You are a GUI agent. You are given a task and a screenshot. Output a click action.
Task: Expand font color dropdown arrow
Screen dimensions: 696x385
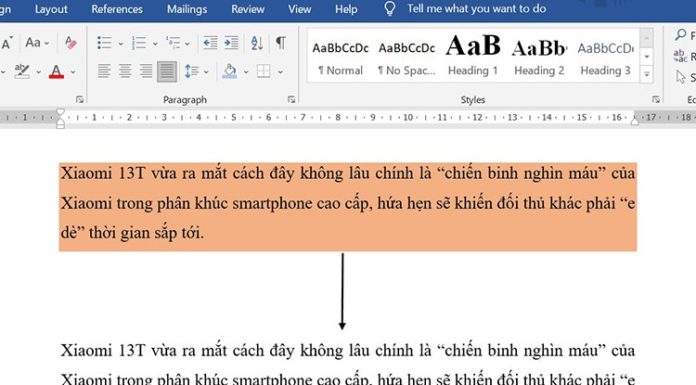coord(73,71)
